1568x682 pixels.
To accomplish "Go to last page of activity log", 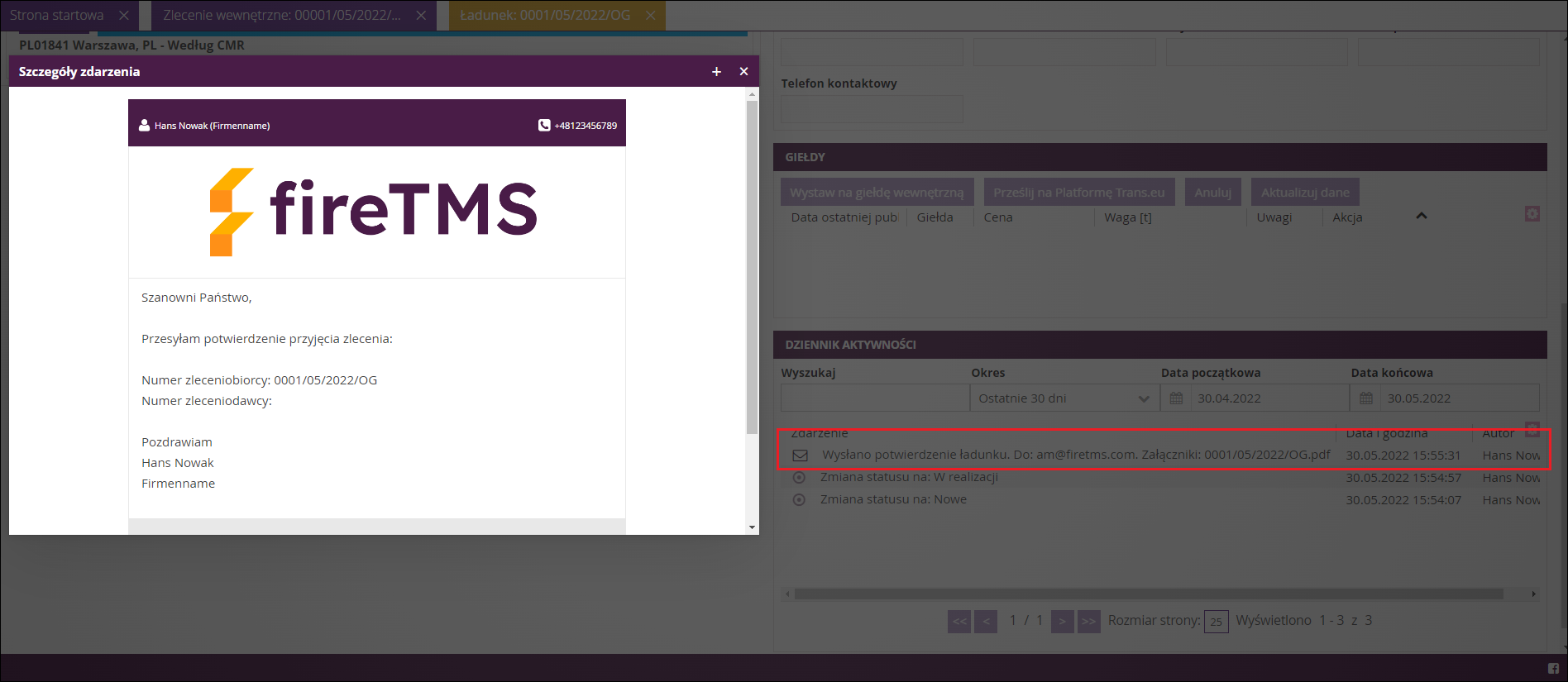I will (1089, 621).
